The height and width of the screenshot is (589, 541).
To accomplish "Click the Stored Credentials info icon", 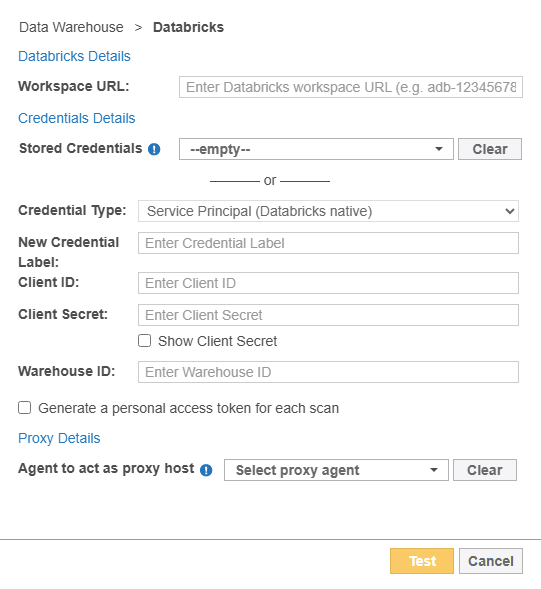I will click(x=154, y=149).
